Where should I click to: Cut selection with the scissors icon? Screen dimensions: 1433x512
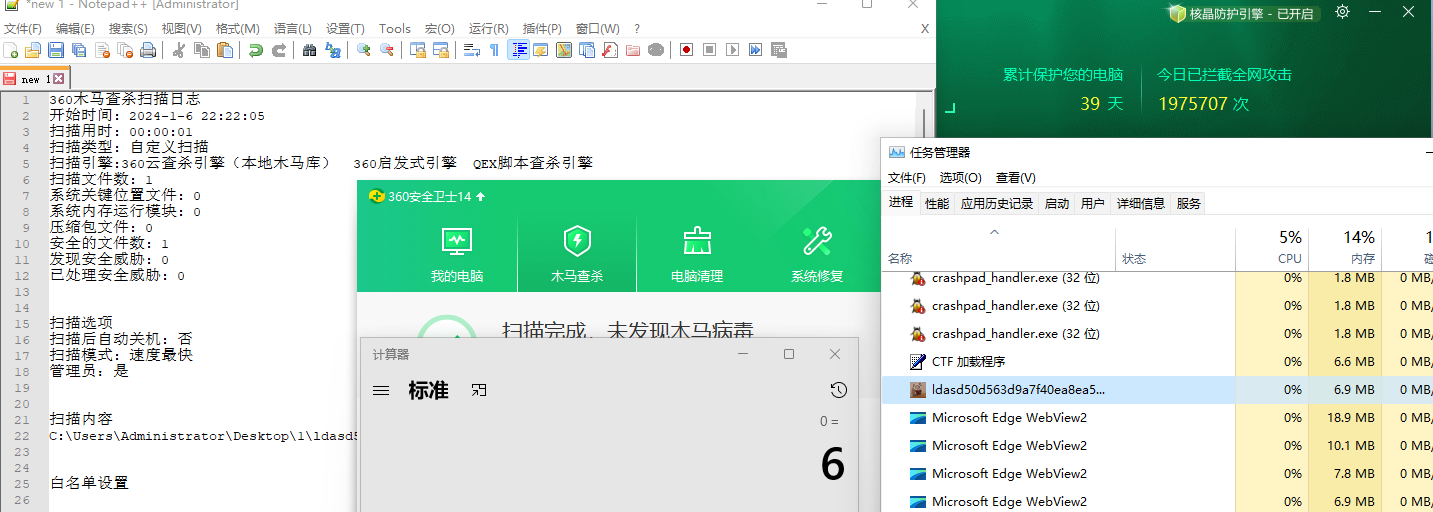point(179,50)
